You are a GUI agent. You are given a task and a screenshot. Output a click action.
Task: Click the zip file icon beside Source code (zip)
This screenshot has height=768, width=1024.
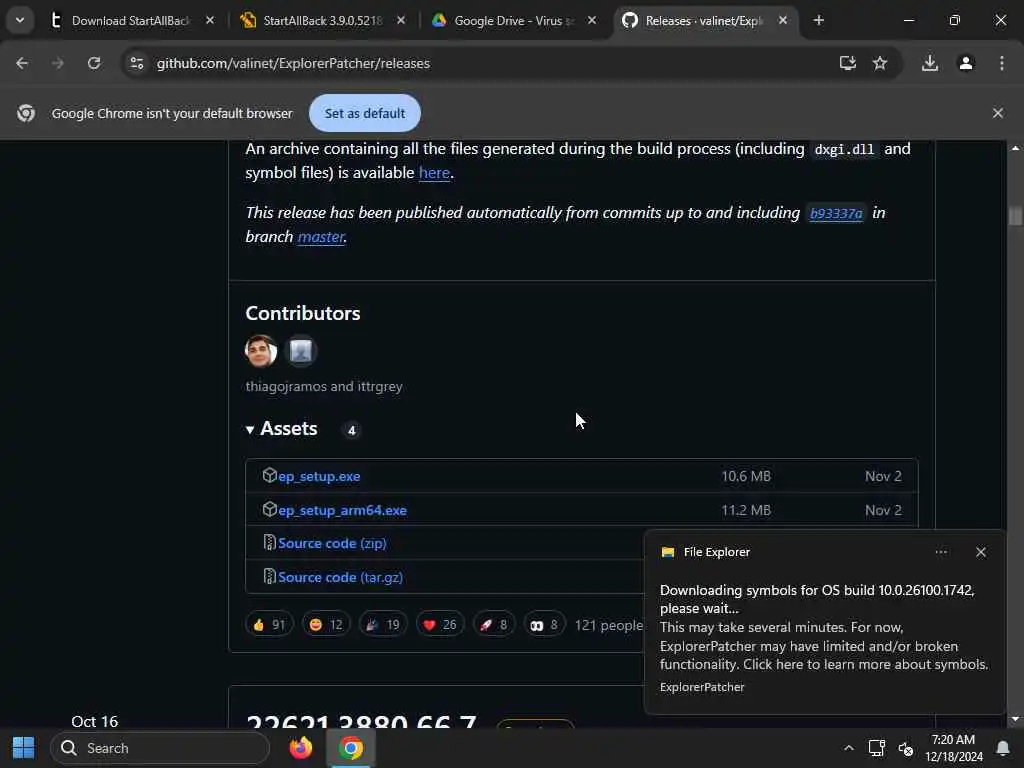pyautogui.click(x=269, y=542)
